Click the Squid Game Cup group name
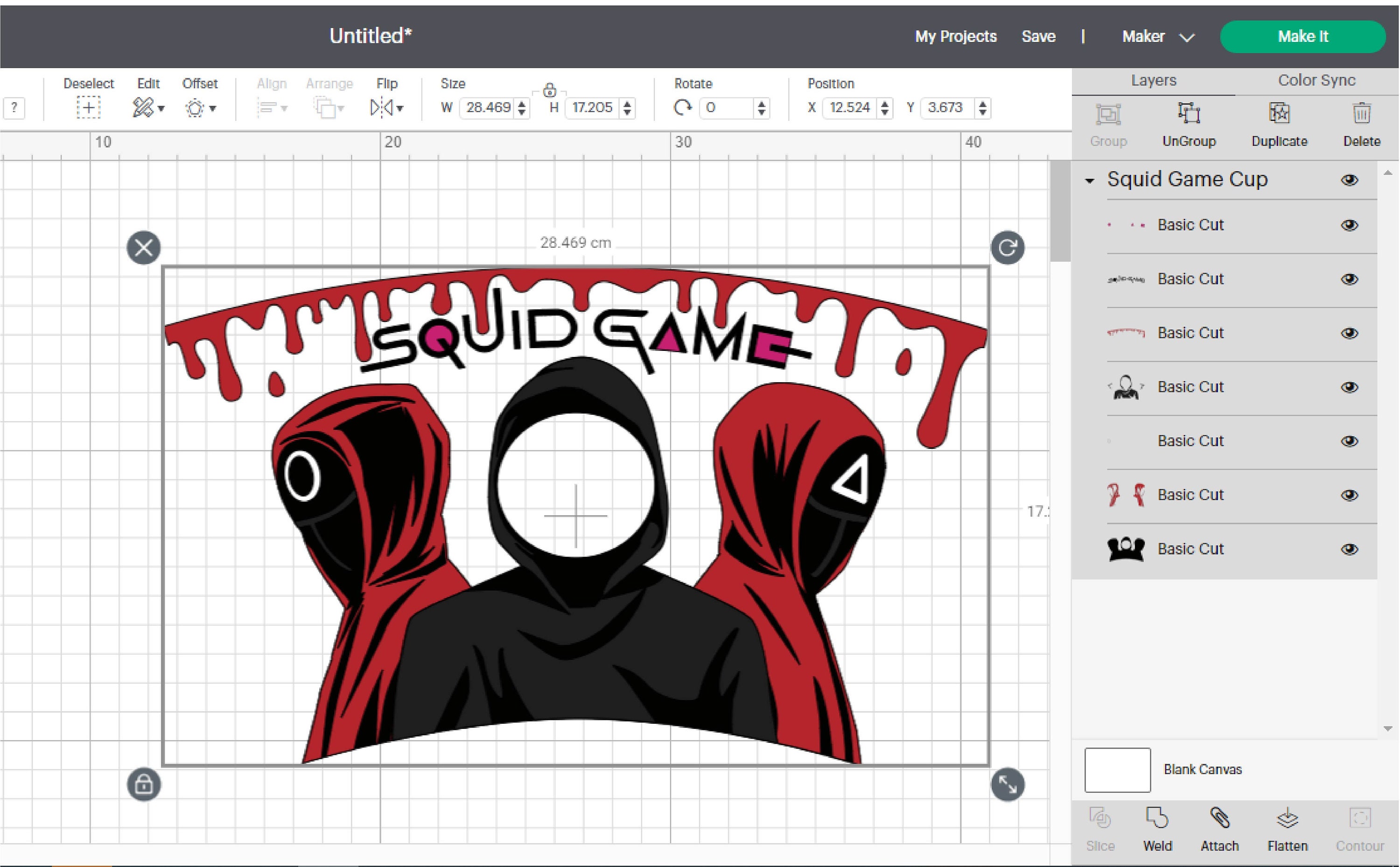This screenshot has width=1400, height=867. [1187, 180]
